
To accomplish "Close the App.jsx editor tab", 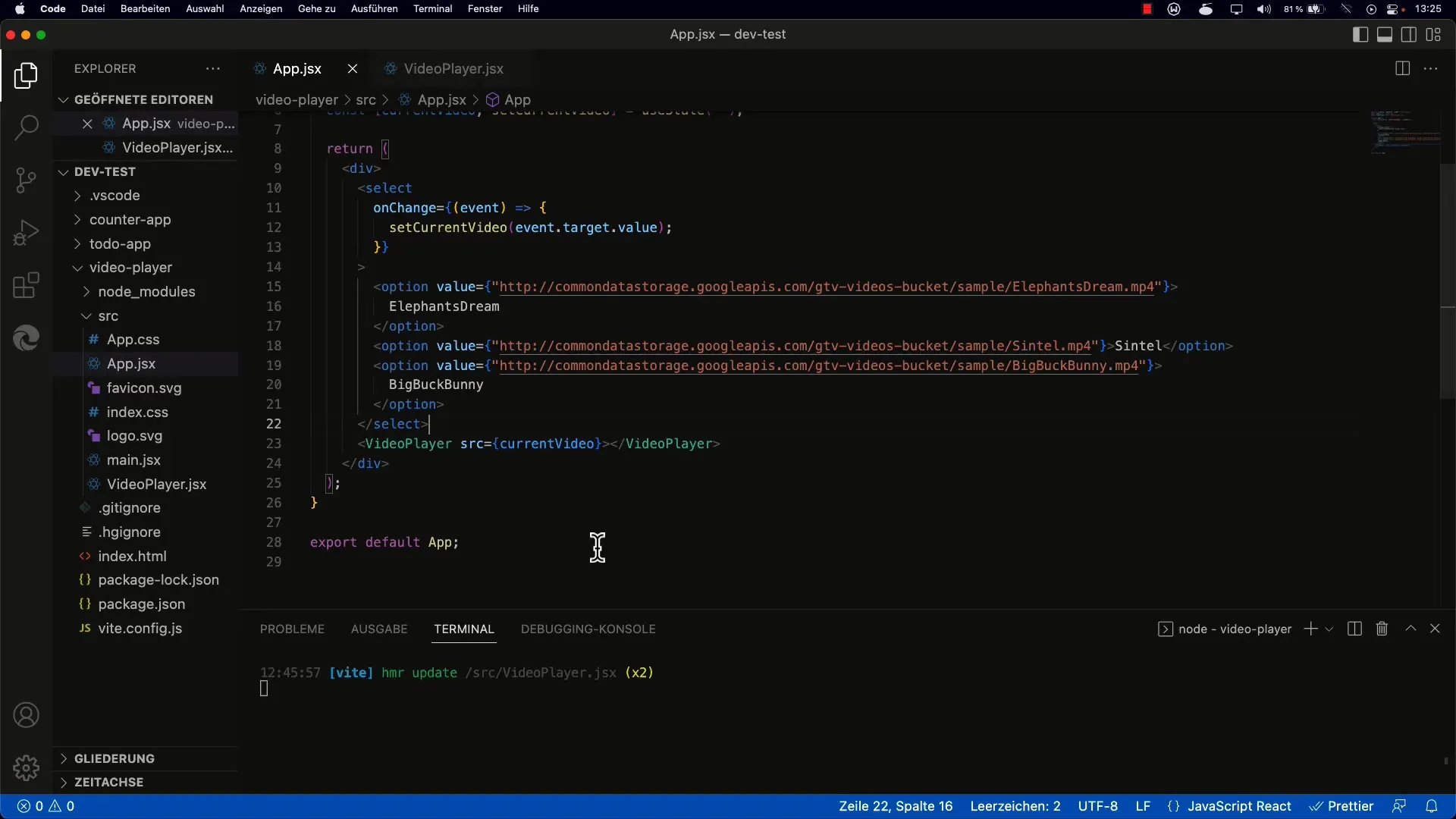I will [353, 68].
